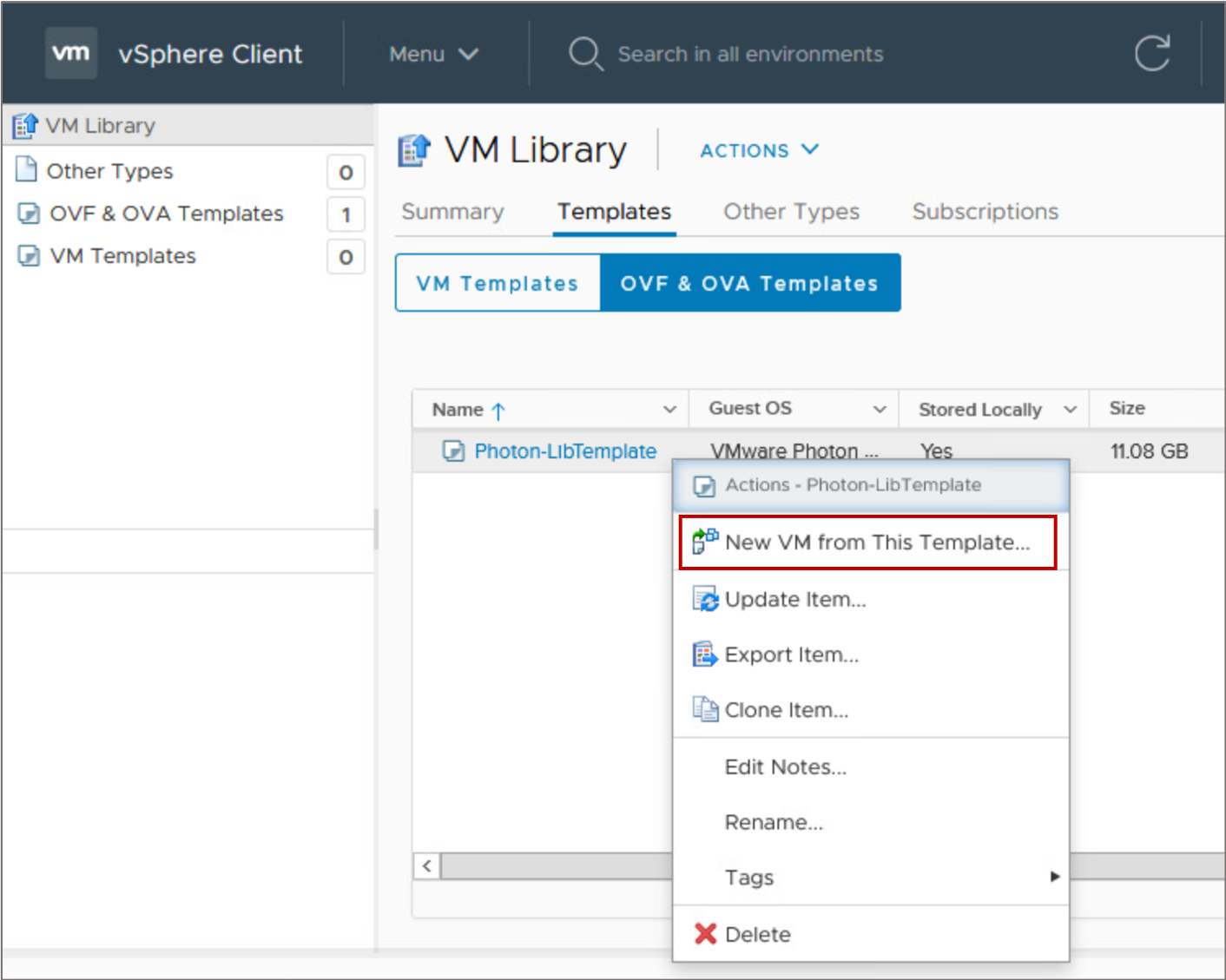Click the 11.08 GB size cell
Viewport: 1226px width, 980px height.
coord(1149,451)
